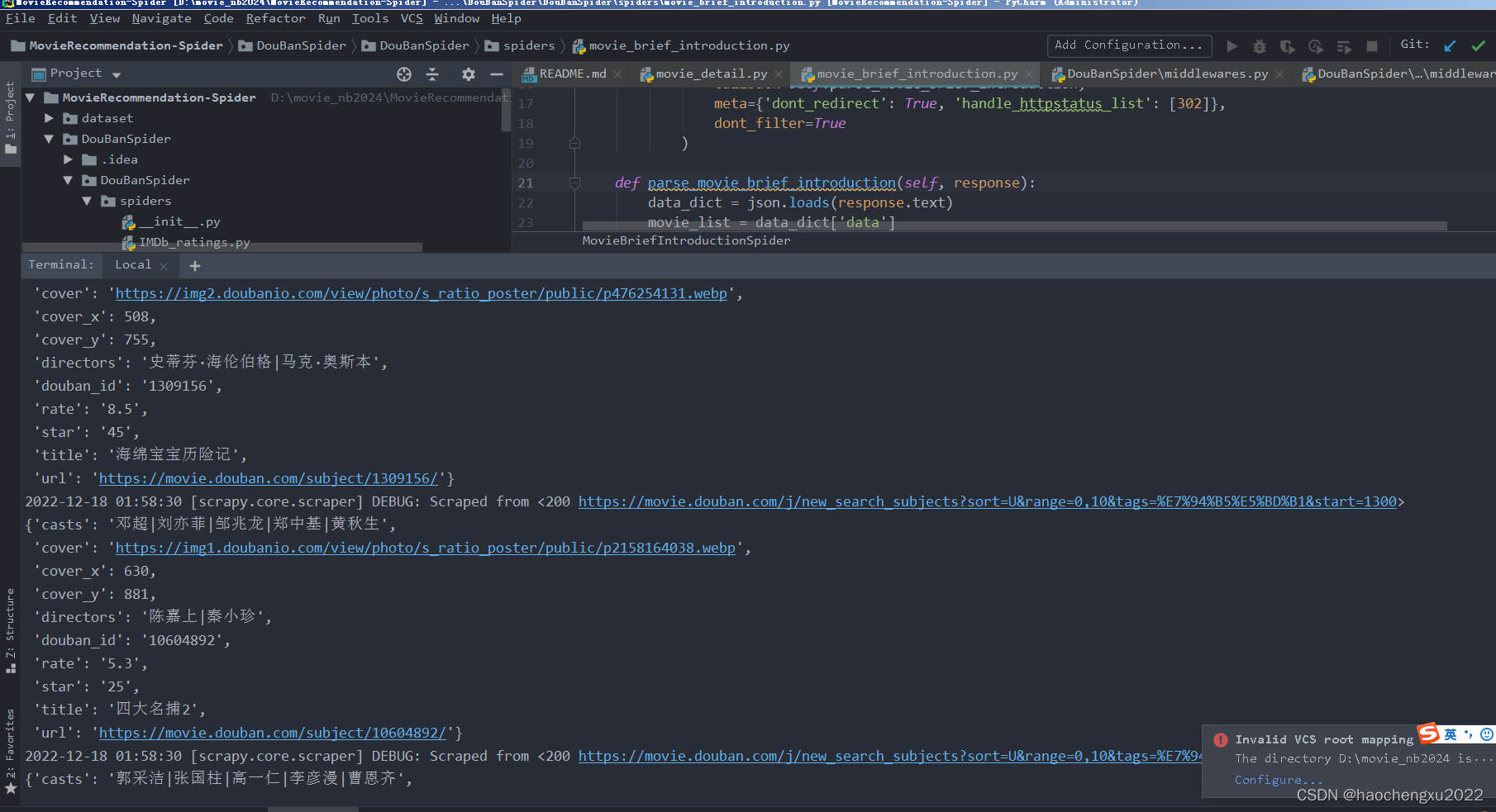Open Project dropdown view selector
Image resolution: width=1496 pixels, height=812 pixels.
pyautogui.click(x=117, y=74)
